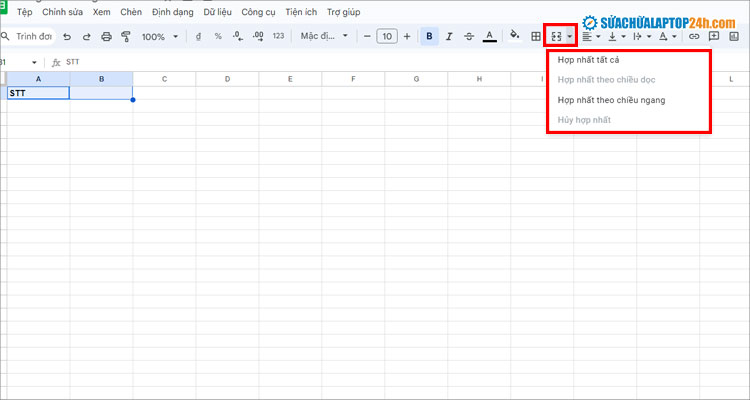Toggle bold formatting off

click(x=429, y=36)
